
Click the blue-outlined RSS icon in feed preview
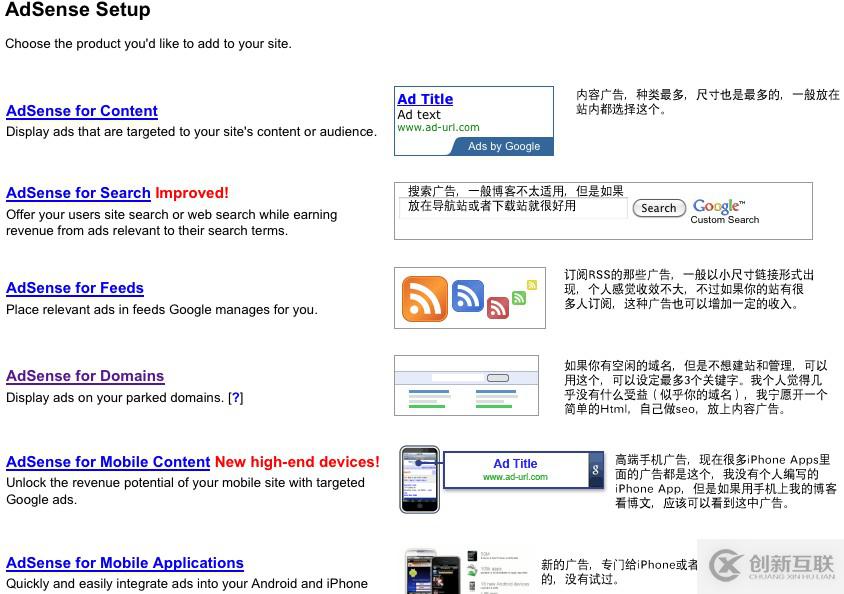coord(466,295)
